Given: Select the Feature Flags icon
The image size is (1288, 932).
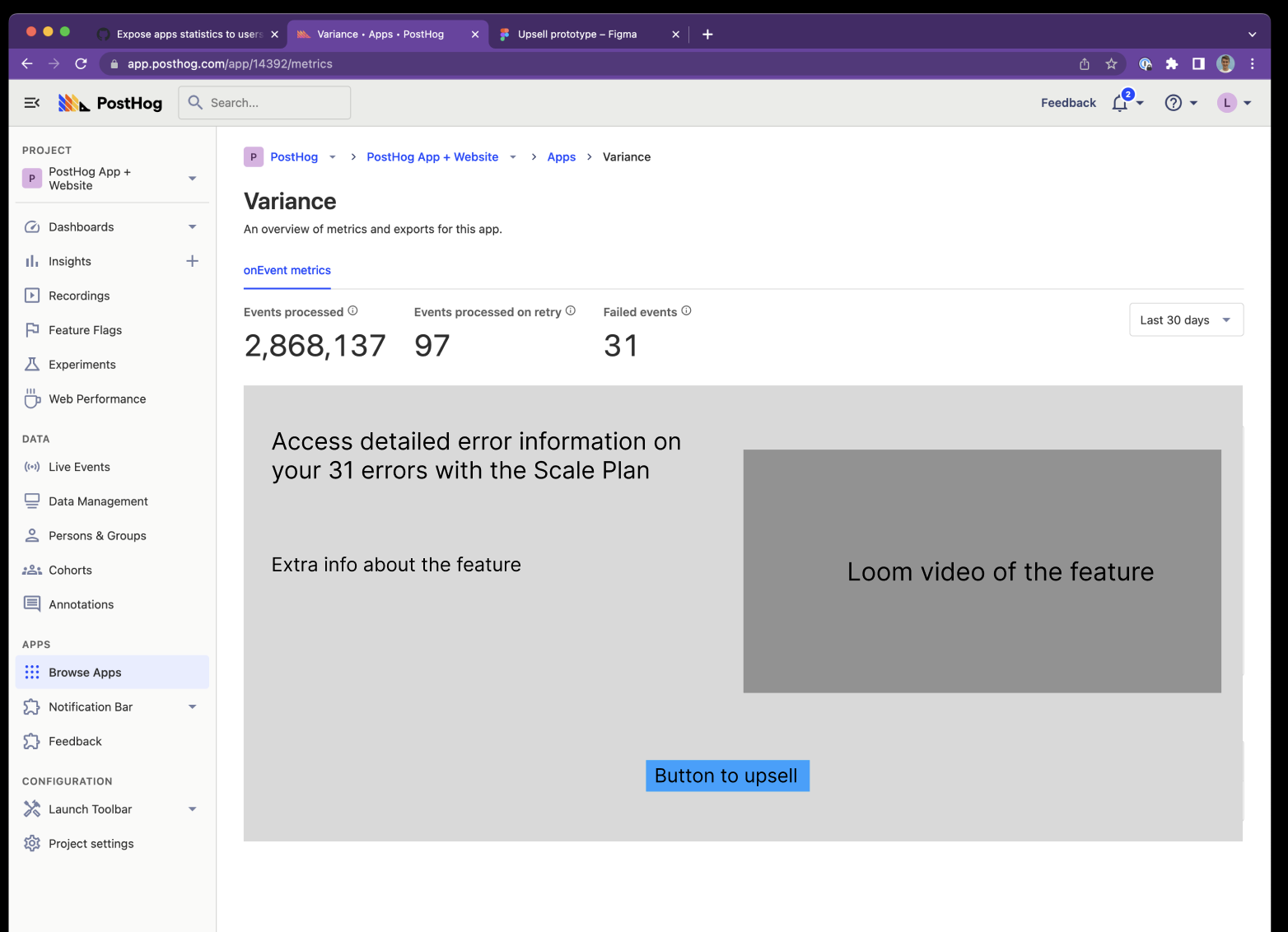Looking at the screenshot, I should pos(32,329).
